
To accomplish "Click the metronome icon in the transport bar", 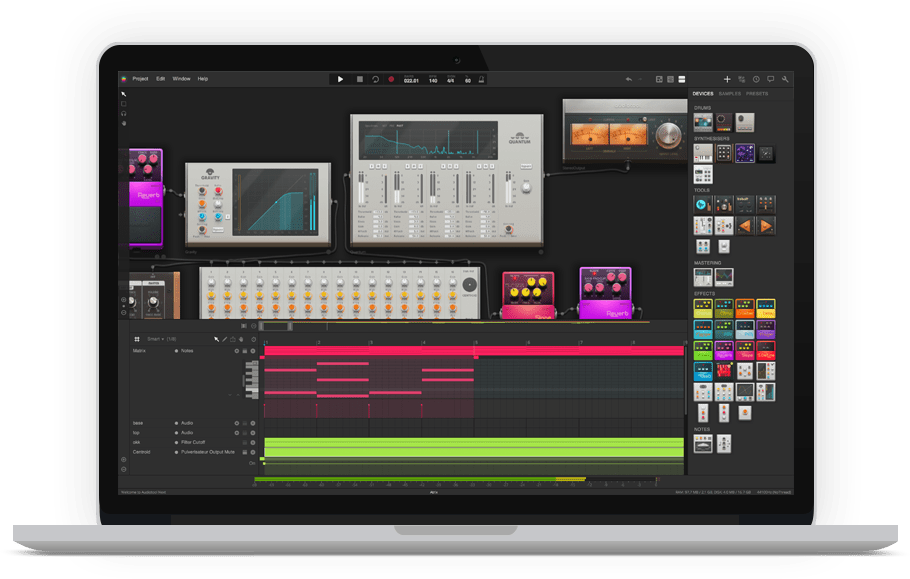I will pos(480,80).
